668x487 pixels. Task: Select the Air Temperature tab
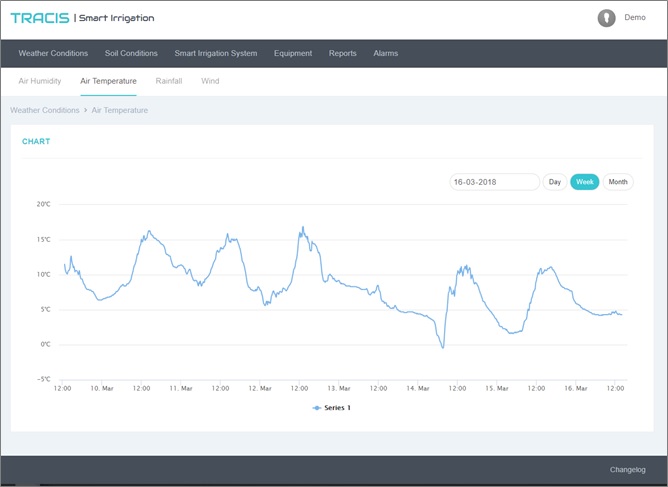pos(108,81)
